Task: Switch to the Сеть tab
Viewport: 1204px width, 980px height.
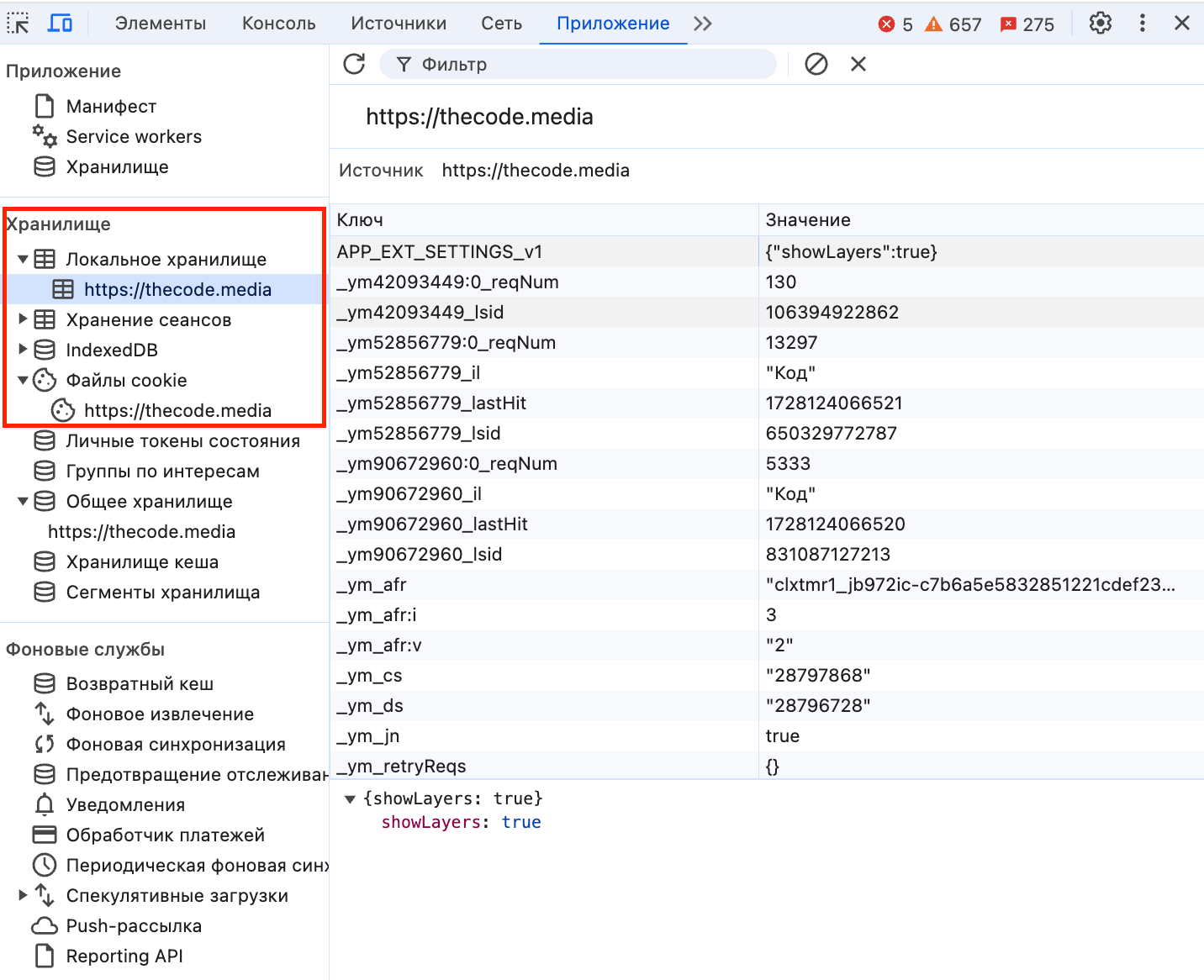Action: click(500, 24)
